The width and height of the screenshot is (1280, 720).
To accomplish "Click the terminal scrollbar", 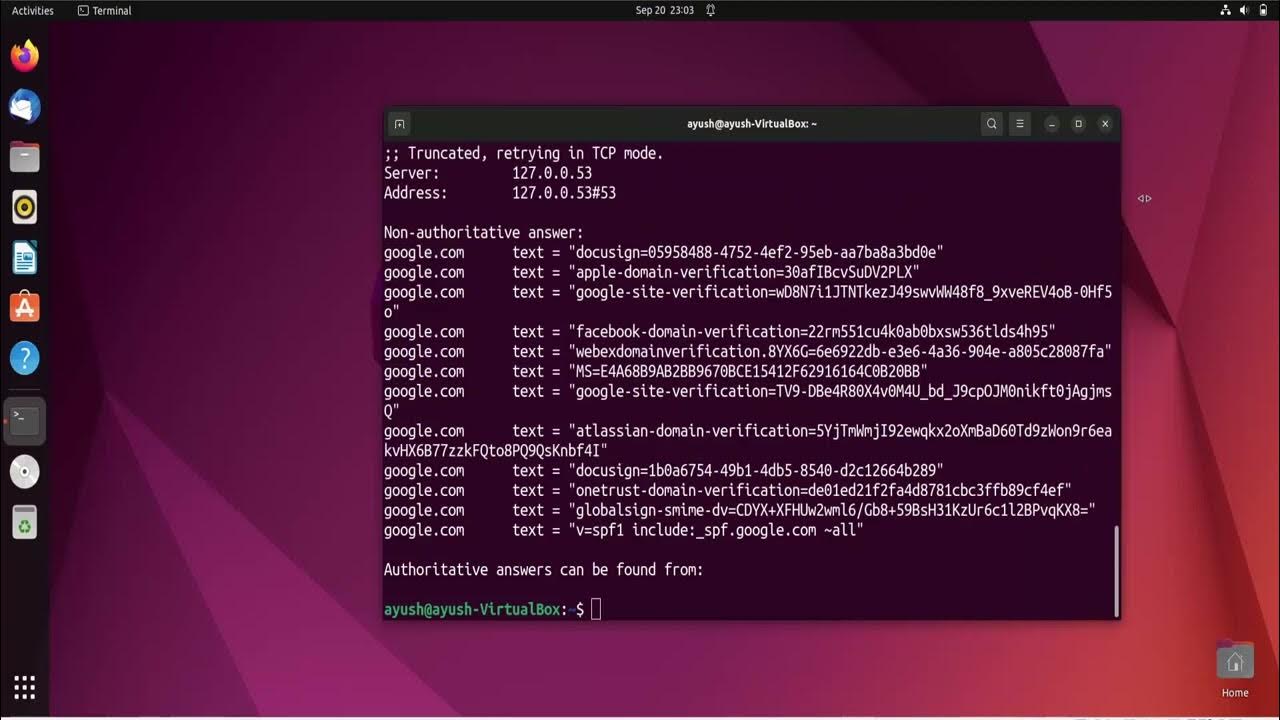I will click(1116, 571).
